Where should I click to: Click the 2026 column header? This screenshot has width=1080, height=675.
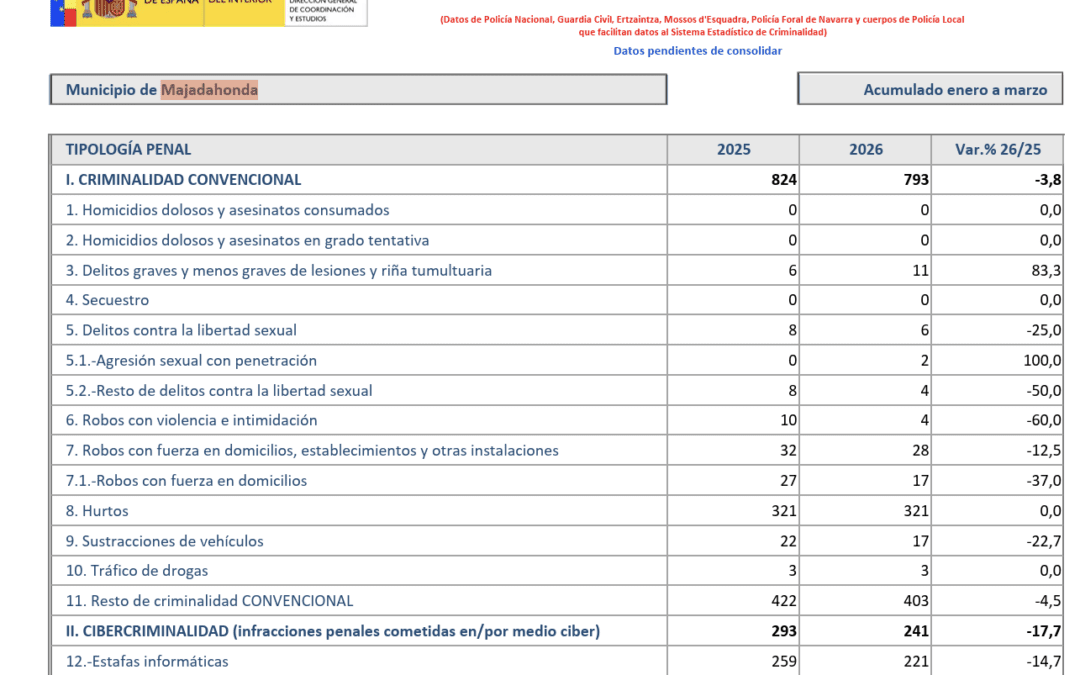click(x=866, y=149)
